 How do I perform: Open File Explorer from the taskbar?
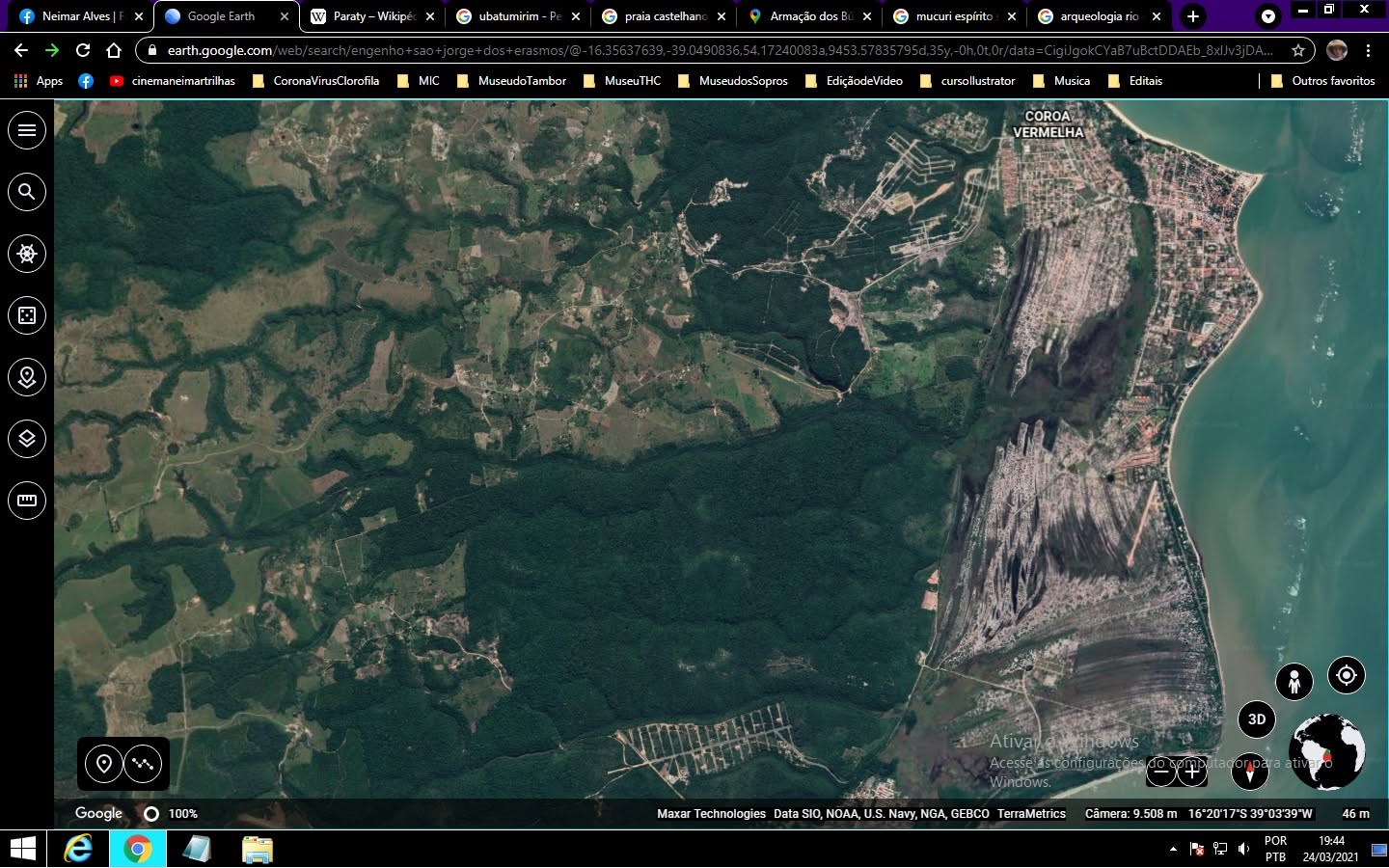pos(257,850)
